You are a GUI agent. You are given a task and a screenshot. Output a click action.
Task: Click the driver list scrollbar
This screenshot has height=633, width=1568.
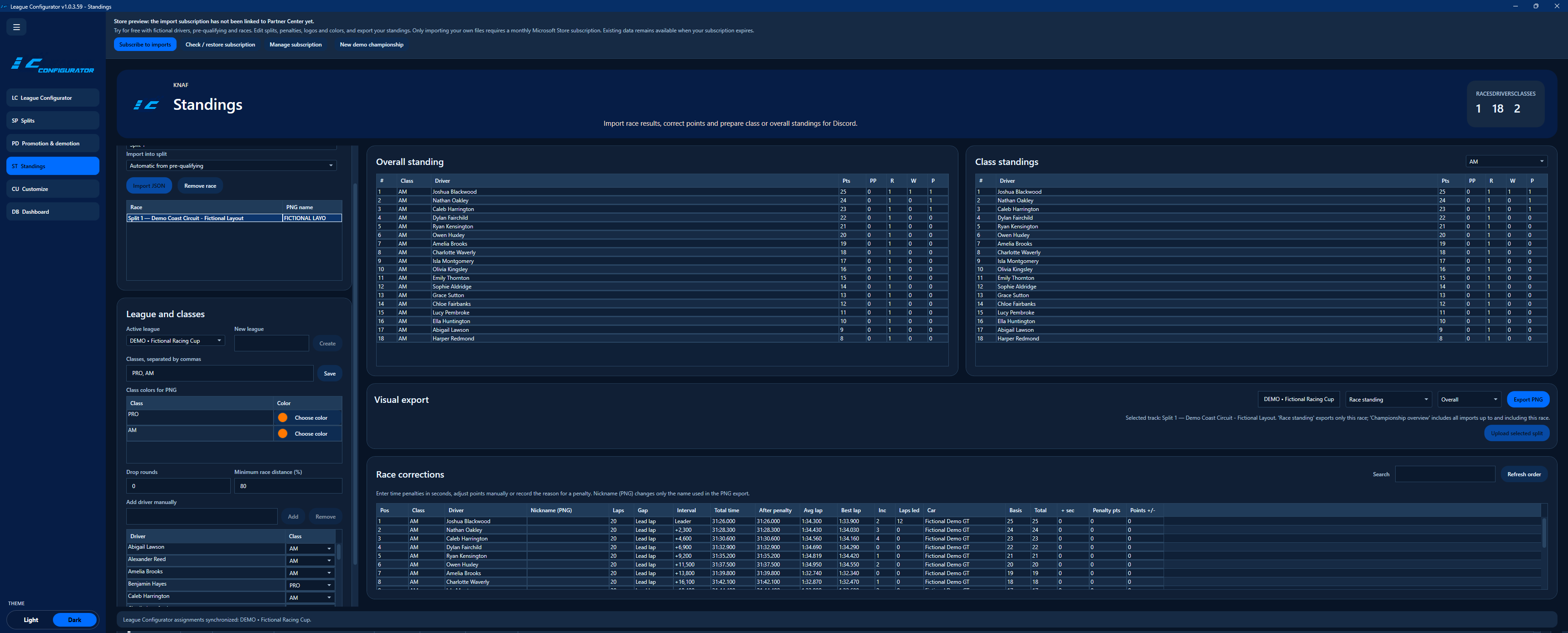click(338, 552)
